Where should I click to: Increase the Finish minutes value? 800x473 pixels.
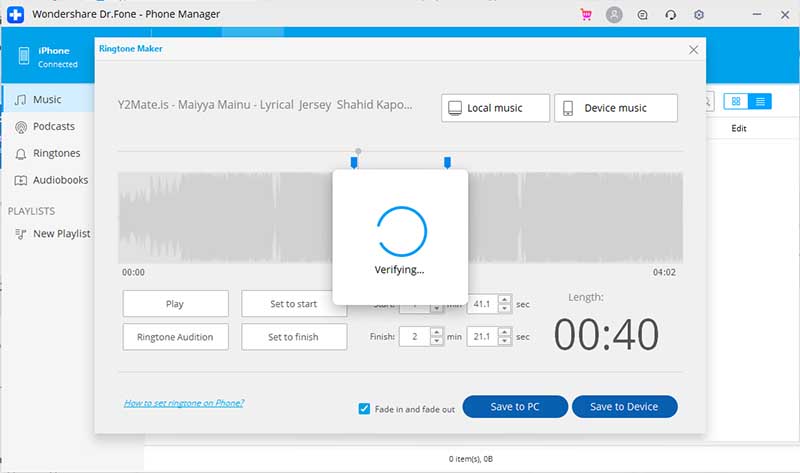pyautogui.click(x=436, y=332)
